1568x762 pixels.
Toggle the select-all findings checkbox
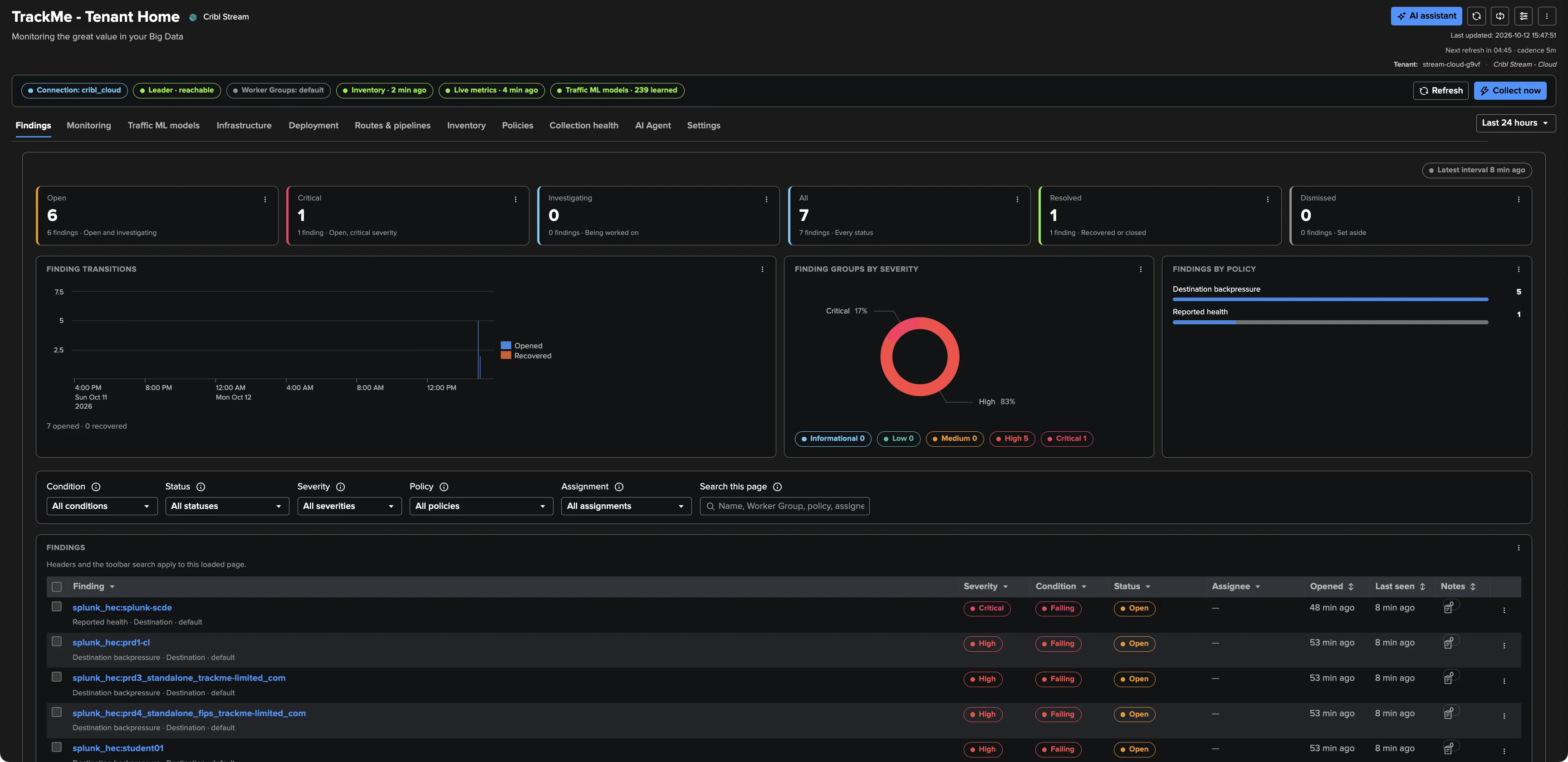point(57,587)
